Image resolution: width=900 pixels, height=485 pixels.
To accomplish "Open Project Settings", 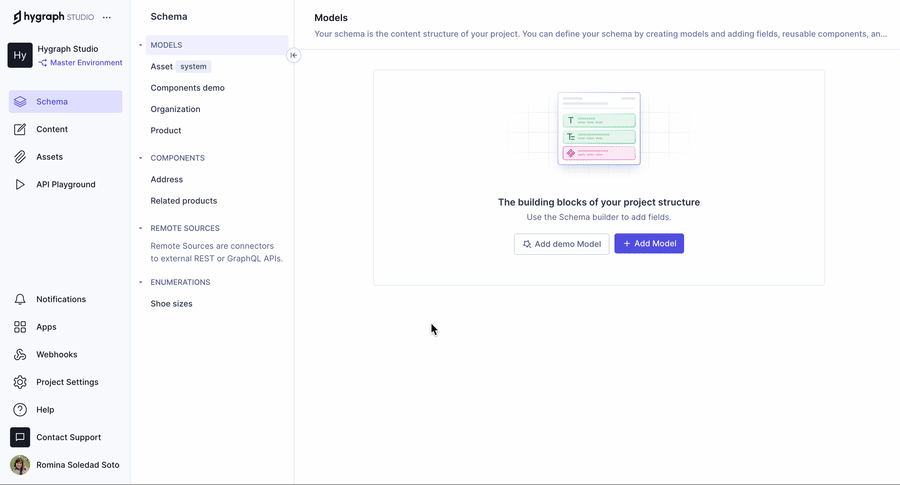I will (65, 382).
